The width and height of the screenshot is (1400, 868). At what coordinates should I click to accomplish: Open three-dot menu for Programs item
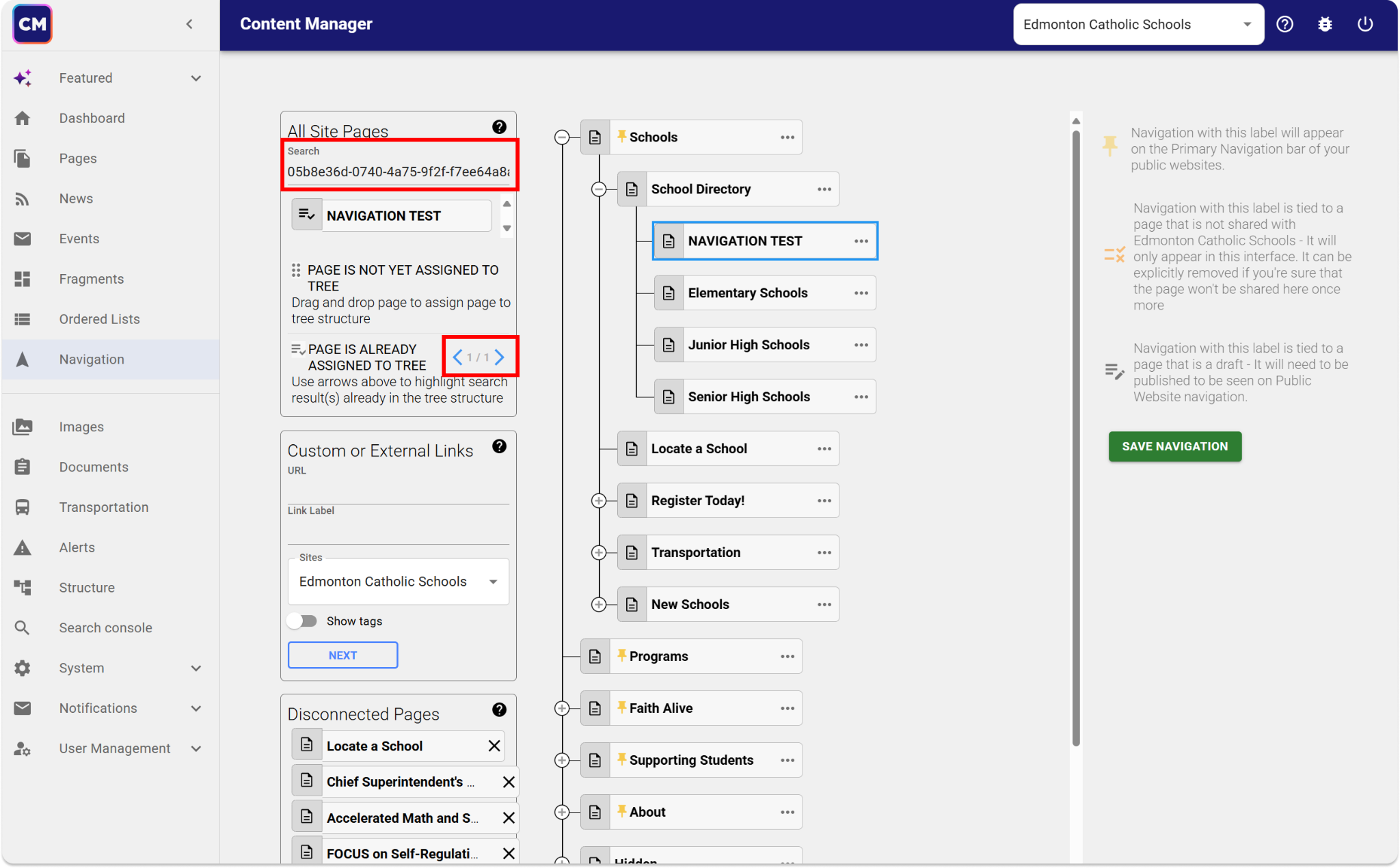787,656
